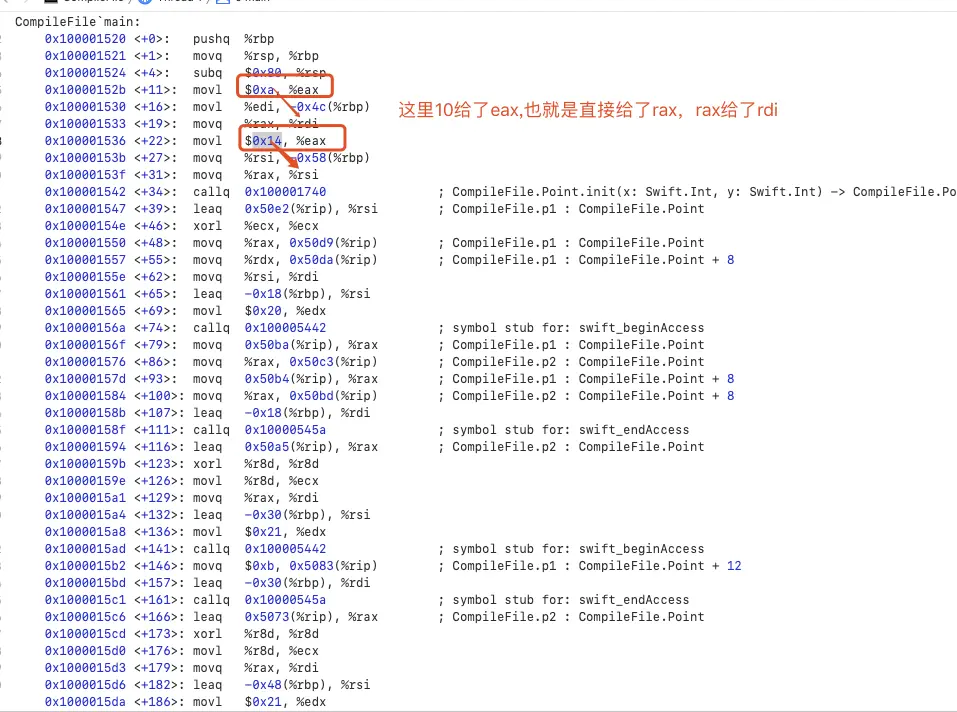Click address 0x10000153b at offset +27
Image resolution: width=957 pixels, height=712 pixels.
click(85, 158)
